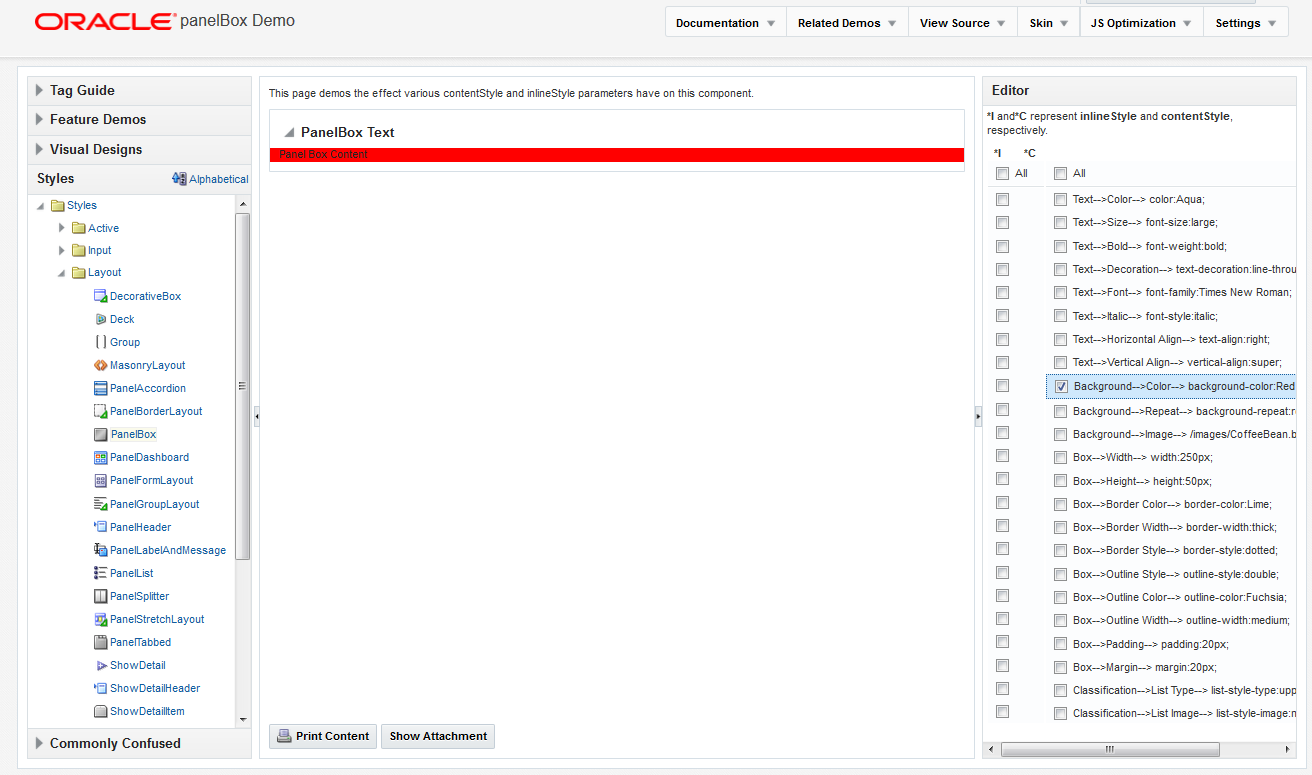This screenshot has height=775, width=1312.
Task: Click the Input folder icon
Action: [78, 250]
